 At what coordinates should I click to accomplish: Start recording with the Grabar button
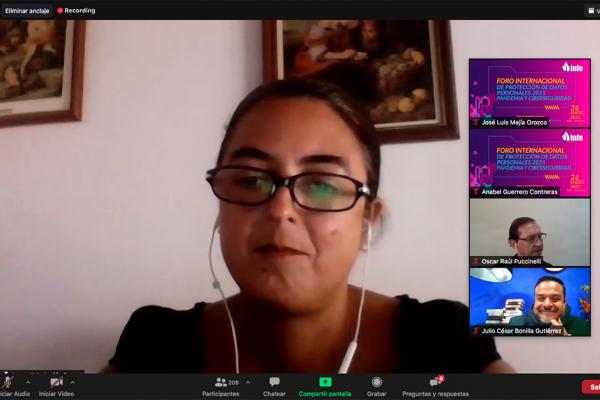point(377,387)
